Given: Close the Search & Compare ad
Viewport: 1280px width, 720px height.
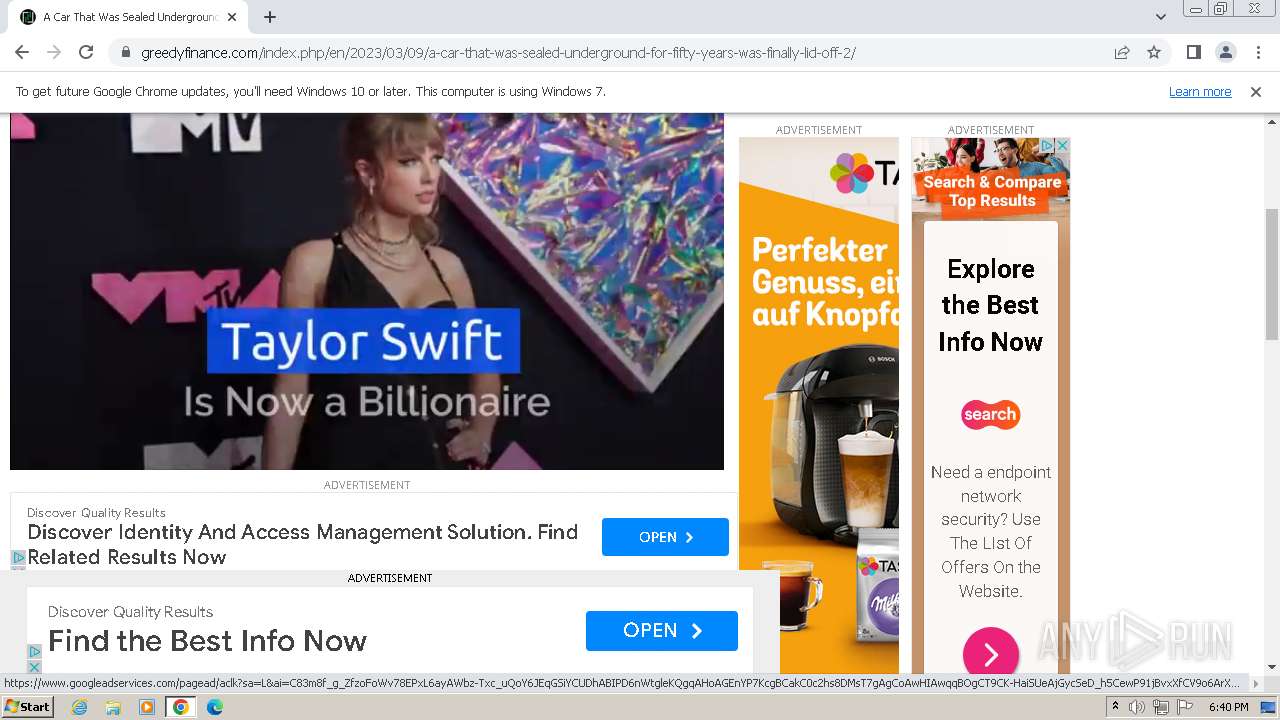Looking at the screenshot, I should [1062, 145].
